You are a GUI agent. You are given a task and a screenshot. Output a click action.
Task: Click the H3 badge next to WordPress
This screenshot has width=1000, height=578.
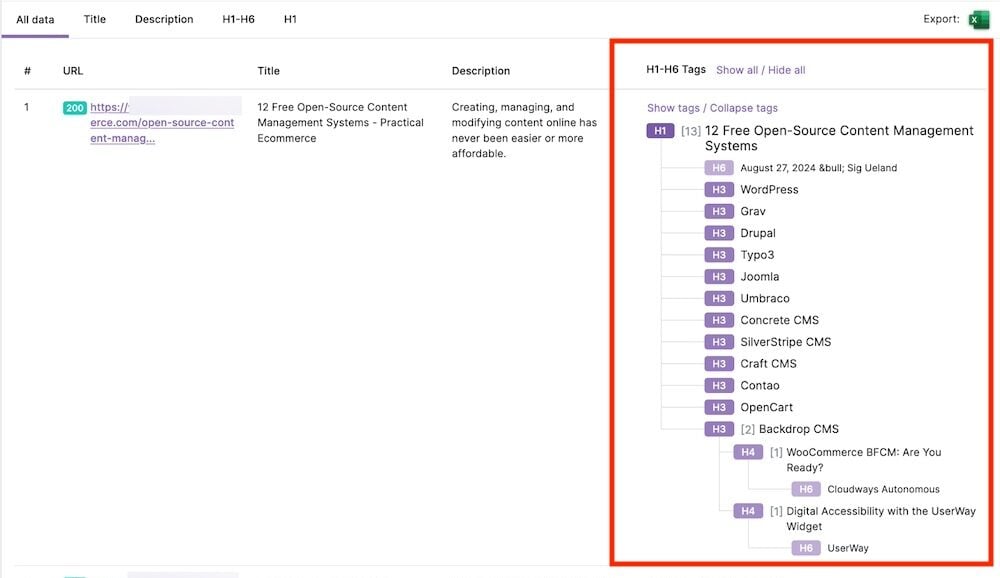pos(718,190)
